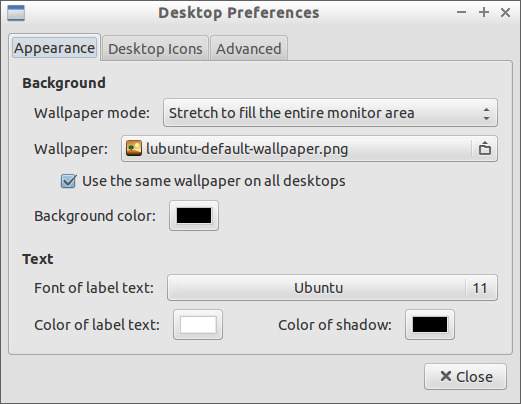This screenshot has height=404, width=521.
Task: Switch to the Desktop Icons tab
Action: pyautogui.click(x=155, y=49)
